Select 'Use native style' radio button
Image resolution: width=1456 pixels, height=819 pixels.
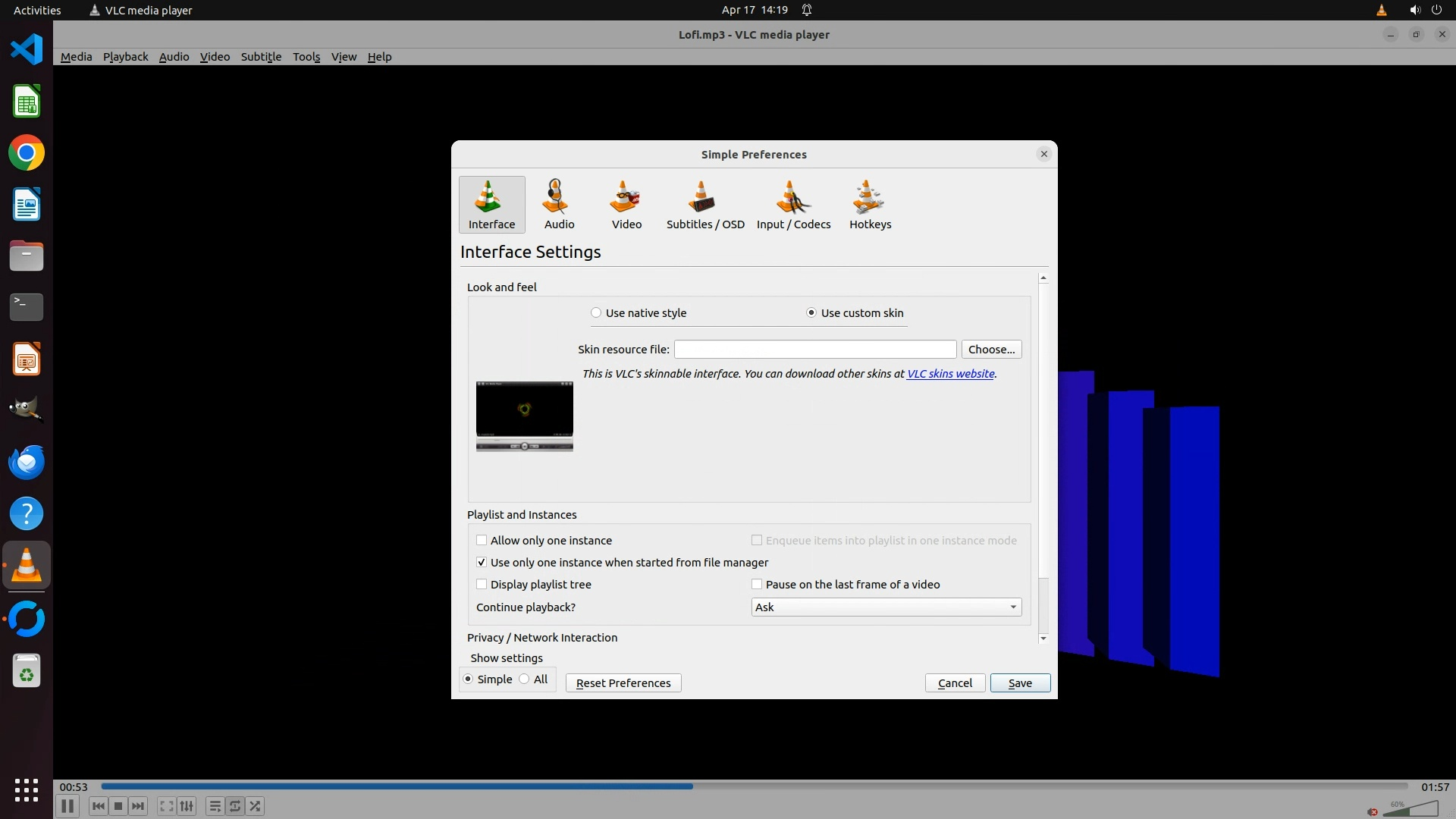(596, 313)
